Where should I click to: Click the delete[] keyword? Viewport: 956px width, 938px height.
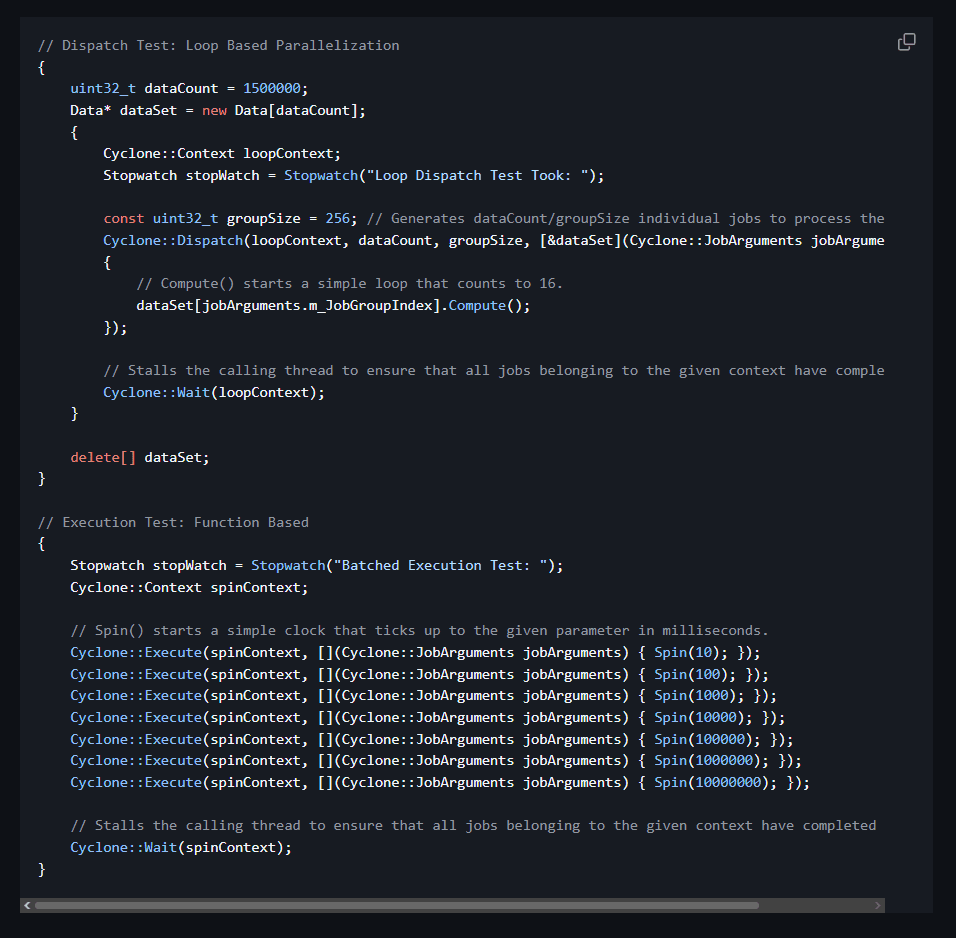tap(103, 457)
